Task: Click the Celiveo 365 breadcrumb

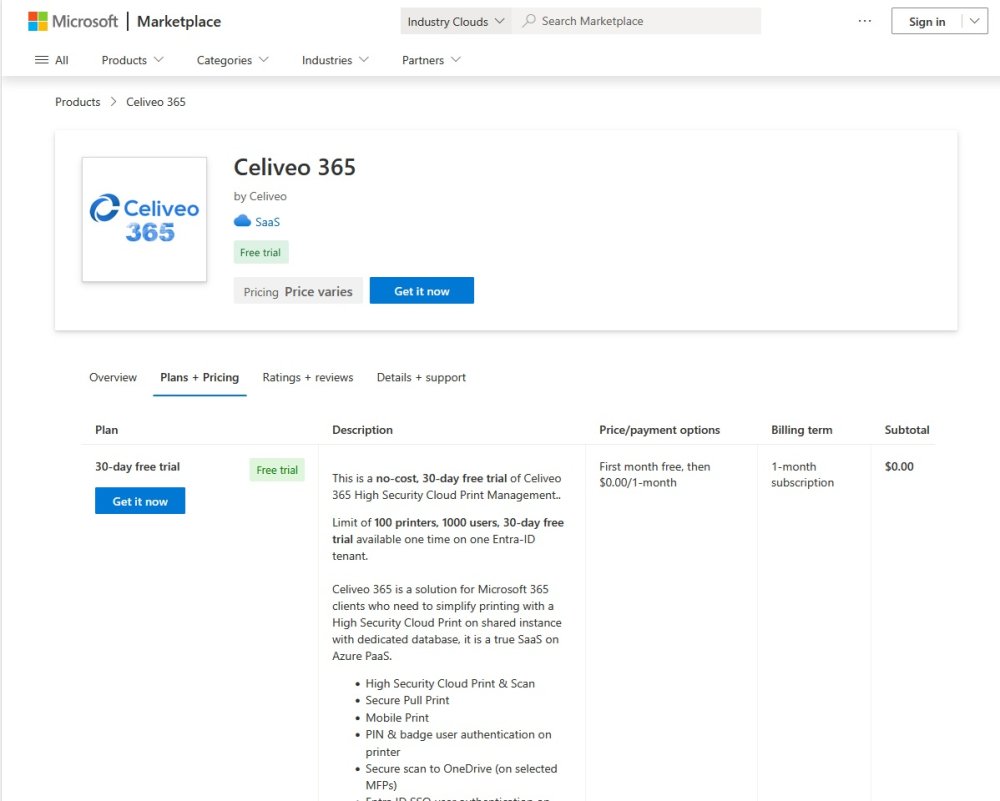Action: pyautogui.click(x=156, y=102)
